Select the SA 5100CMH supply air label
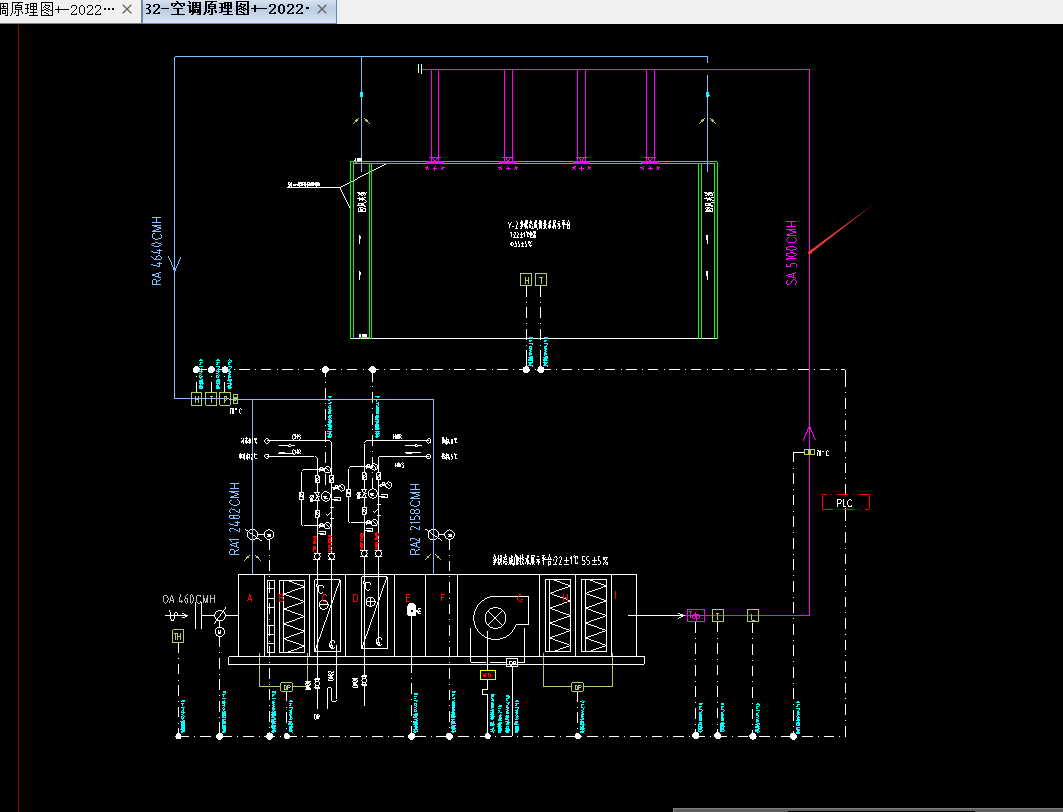1063x812 pixels. pyautogui.click(x=792, y=253)
